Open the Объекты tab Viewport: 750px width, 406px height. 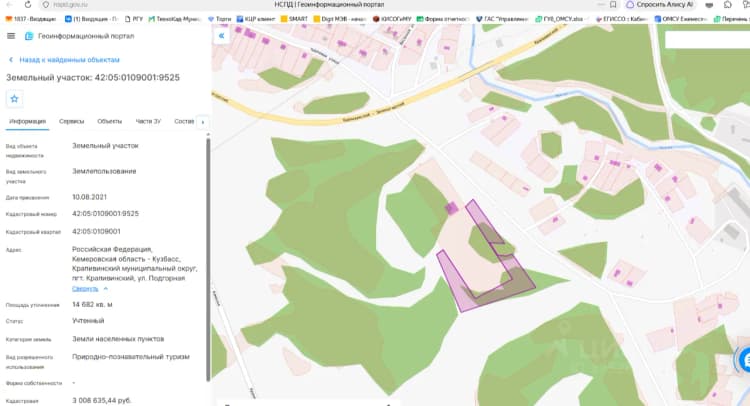(110, 121)
